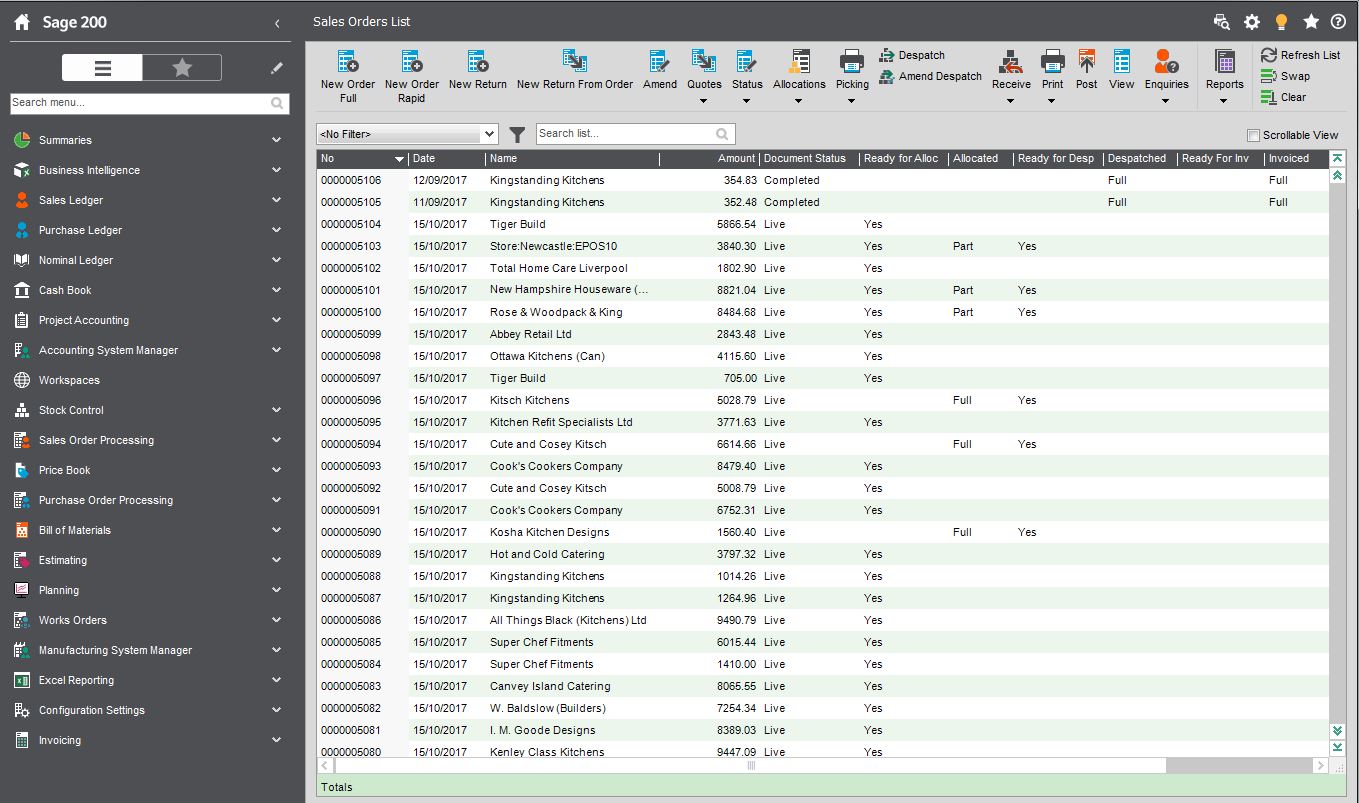1359x803 pixels.
Task: Expand the Stock Control chevron
Action: pyautogui.click(x=277, y=410)
